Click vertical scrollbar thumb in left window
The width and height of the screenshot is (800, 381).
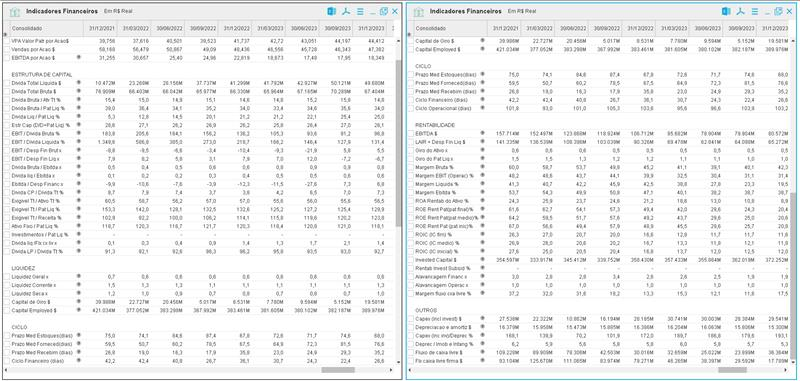coord(398,143)
